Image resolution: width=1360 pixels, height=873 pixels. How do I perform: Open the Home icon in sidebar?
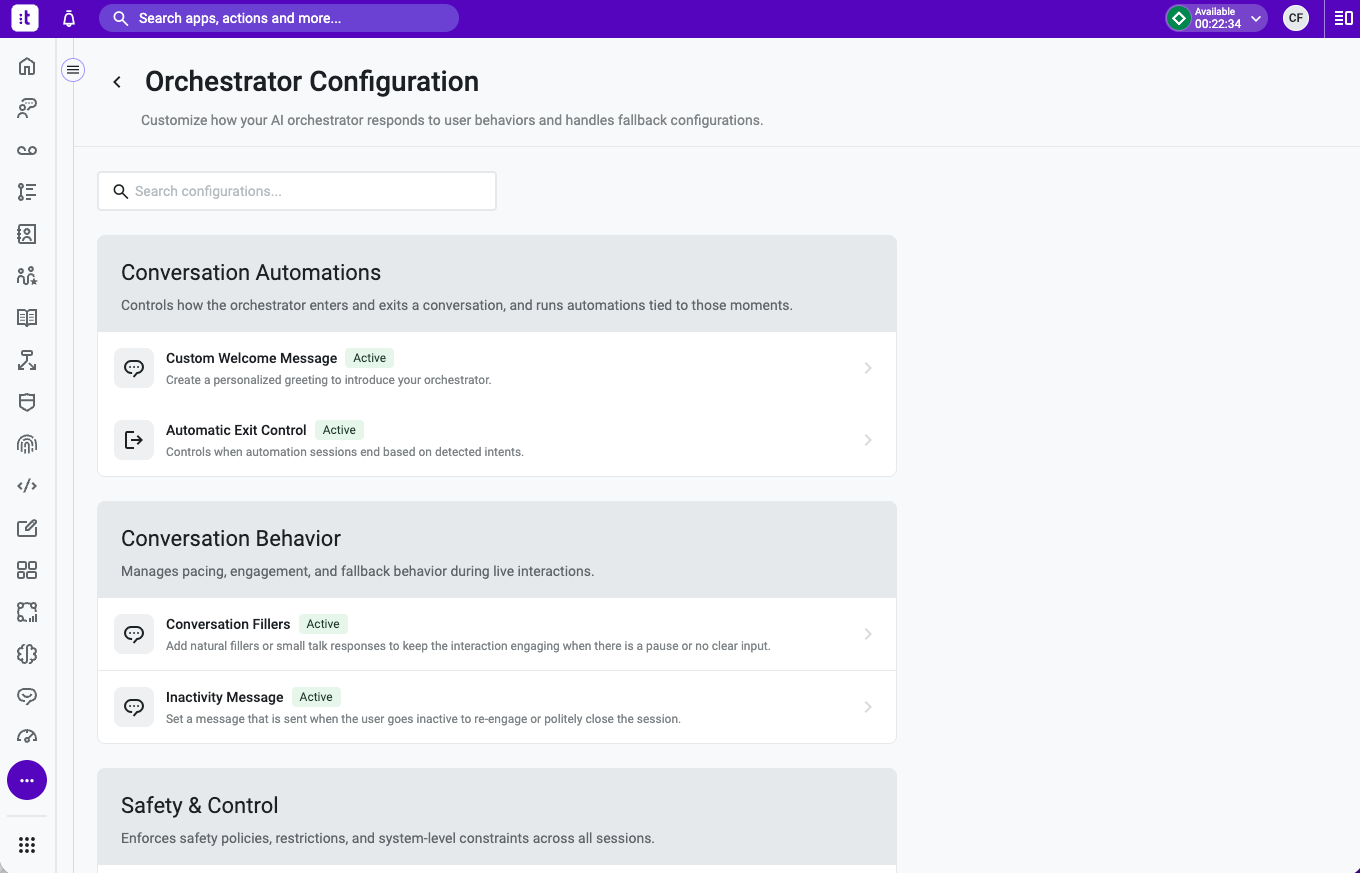27,67
